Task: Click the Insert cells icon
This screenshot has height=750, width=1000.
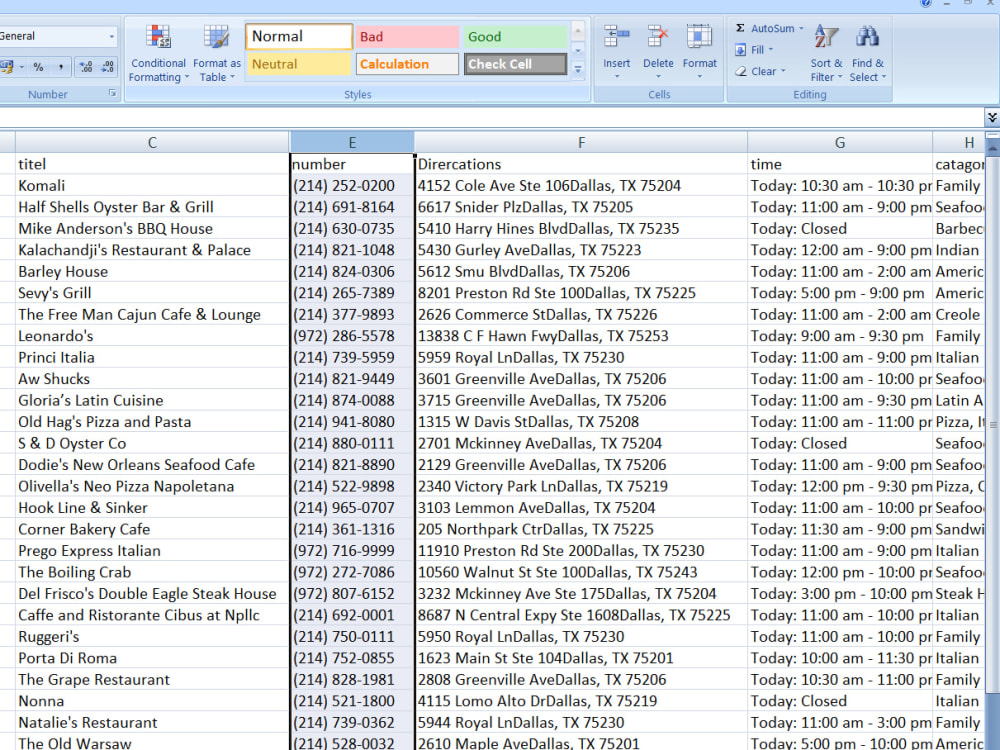Action: pos(616,36)
